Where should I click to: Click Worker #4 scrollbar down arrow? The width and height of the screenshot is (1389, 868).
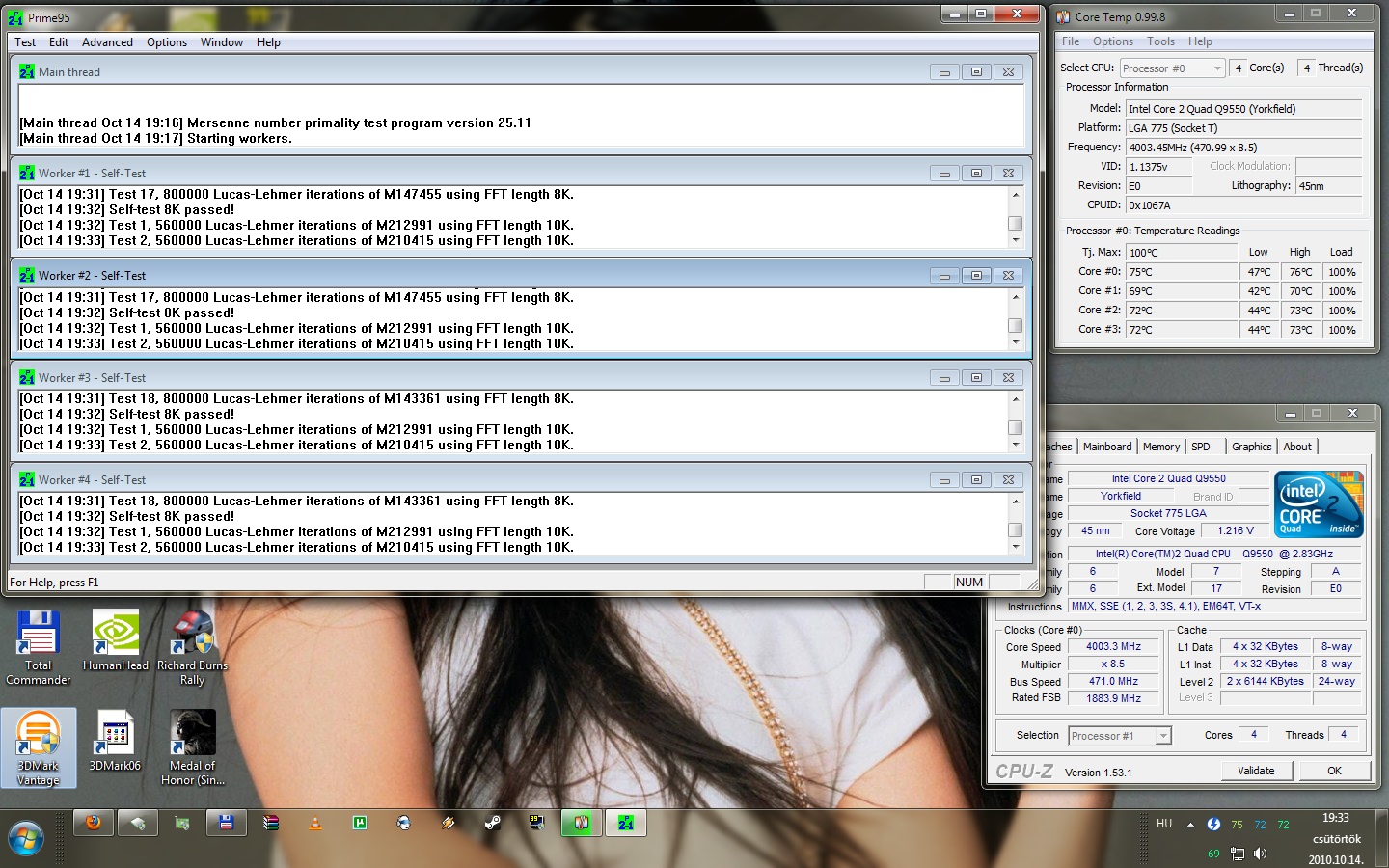[1015, 547]
